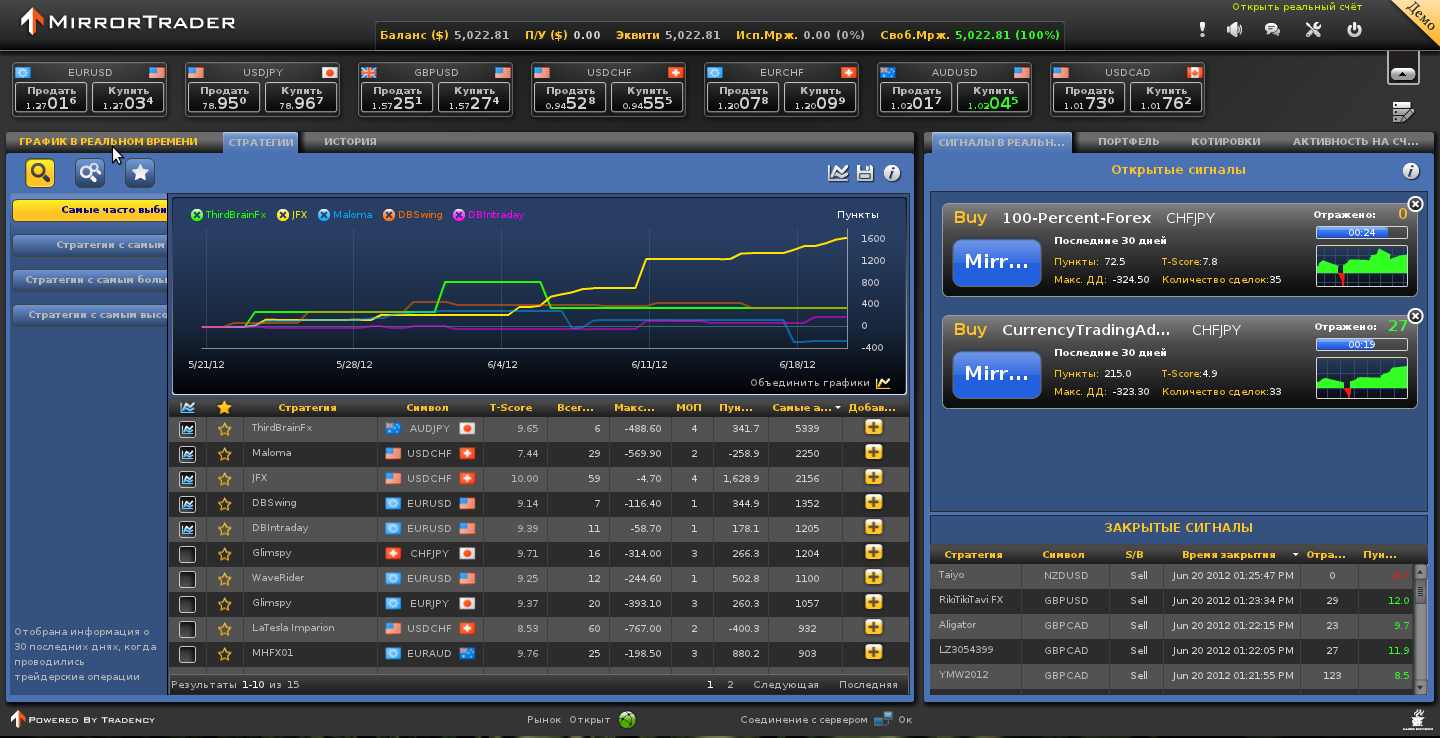The width and height of the screenshot is (1440, 738).
Task: Add Maloma strategy with plus button
Action: [874, 453]
